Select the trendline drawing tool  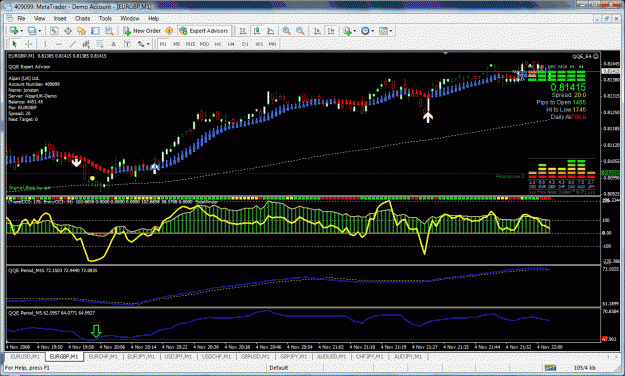(73, 44)
